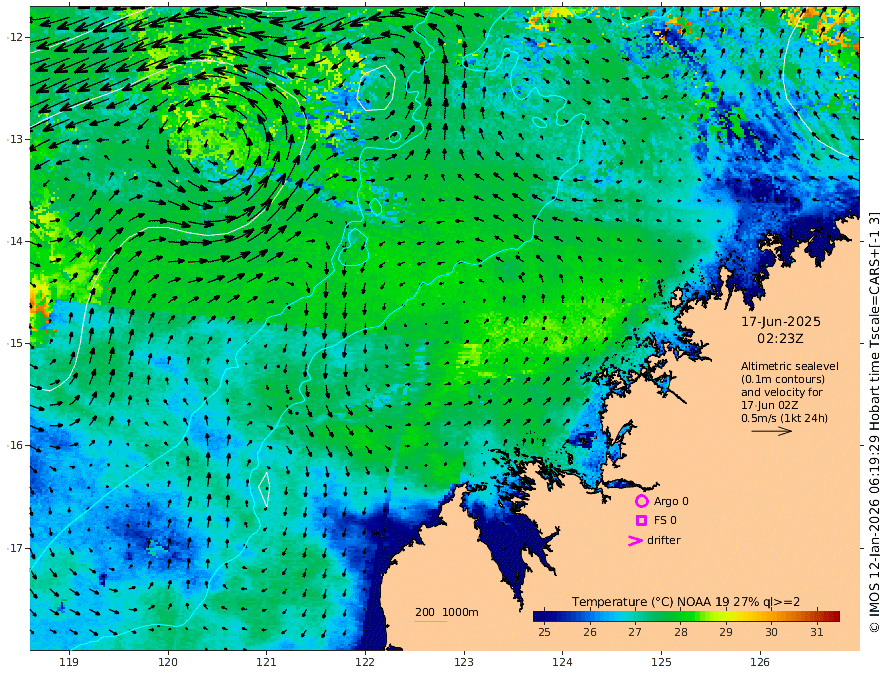This screenshot has width=880, height=680.
Task: Click the magenta drifter arrowhead legend symbol
Action: 635,541
